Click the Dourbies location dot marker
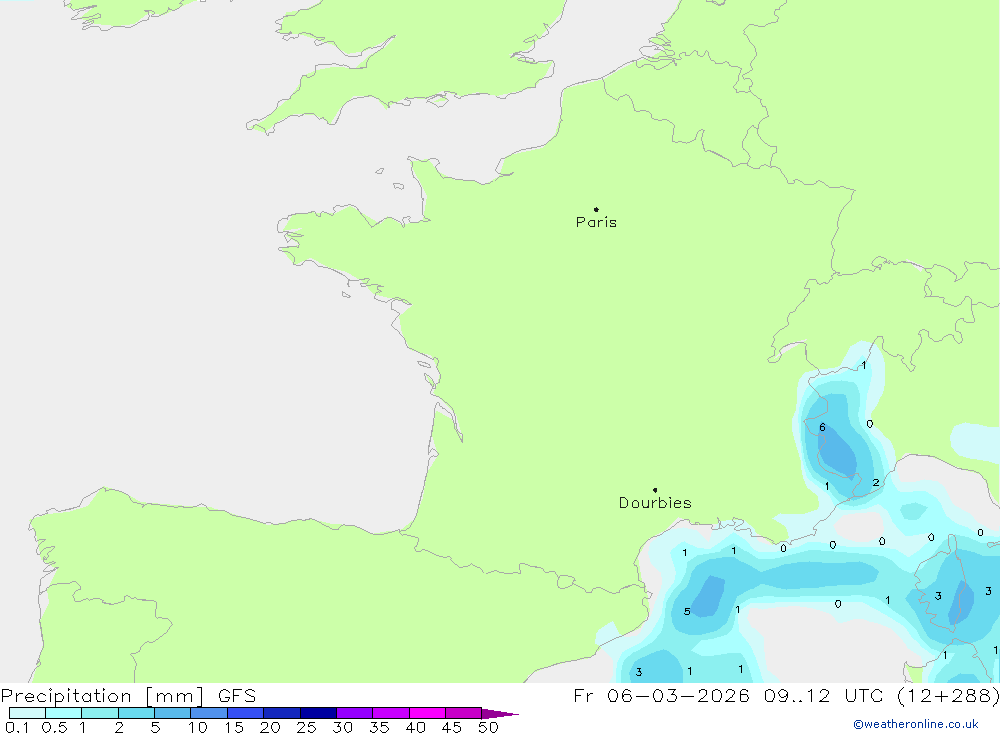 pos(655,490)
